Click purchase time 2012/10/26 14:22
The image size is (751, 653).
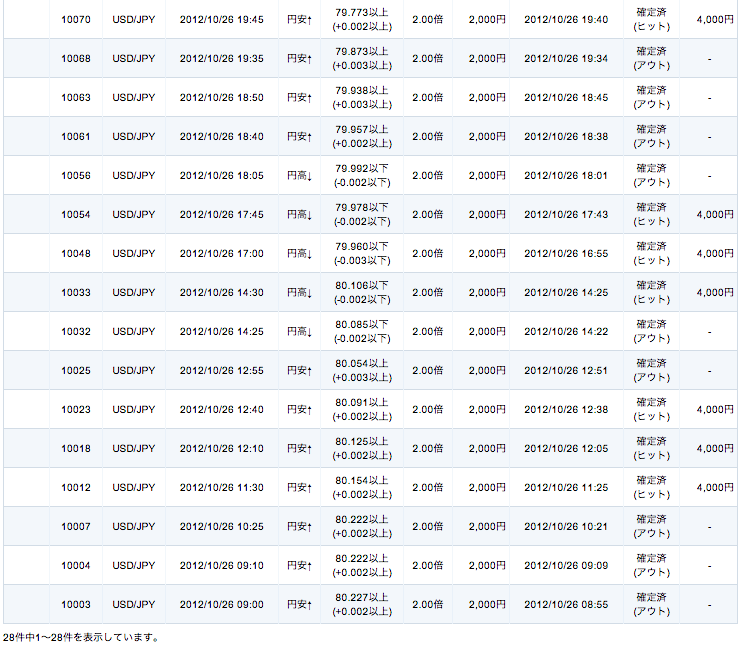pyautogui.click(x=565, y=332)
